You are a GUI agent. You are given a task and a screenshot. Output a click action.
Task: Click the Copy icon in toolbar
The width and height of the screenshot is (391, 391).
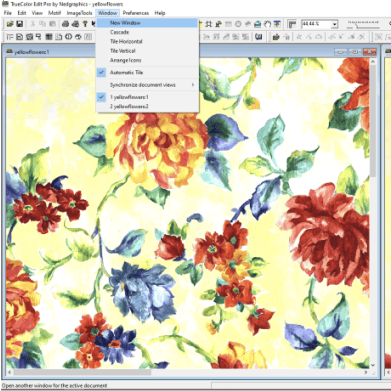tap(42, 24)
